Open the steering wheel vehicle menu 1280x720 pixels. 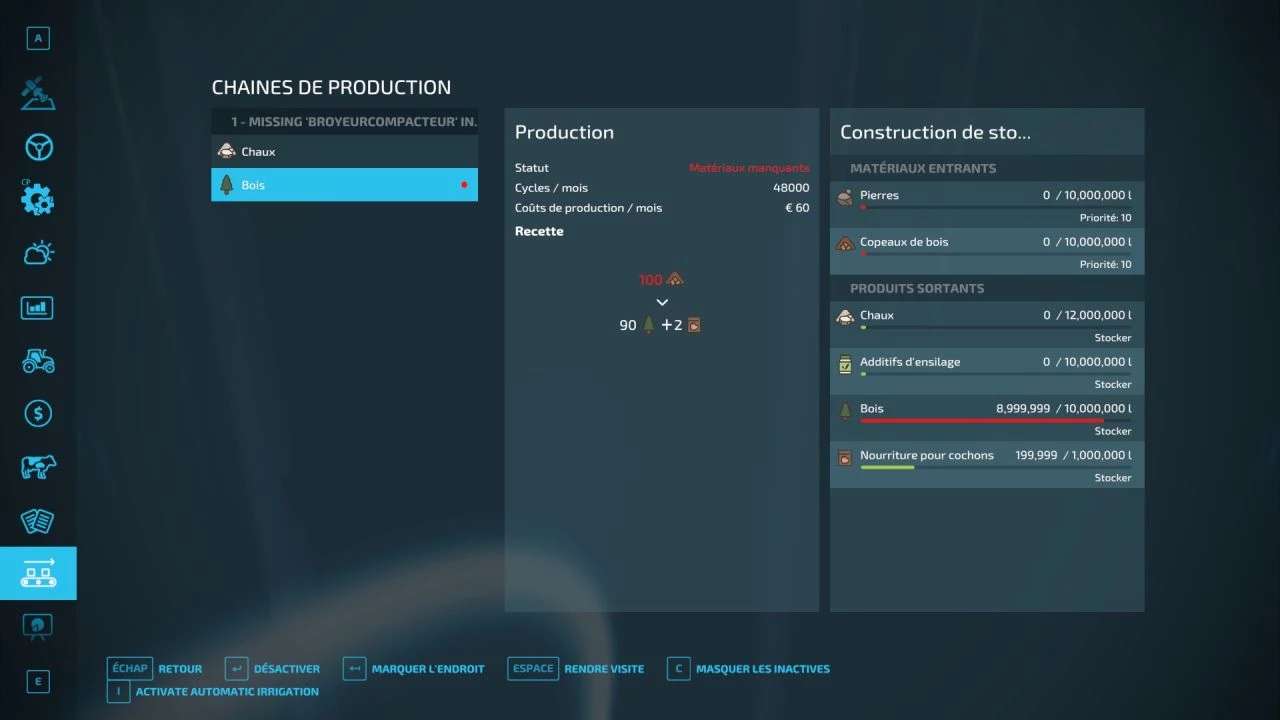tap(38, 148)
